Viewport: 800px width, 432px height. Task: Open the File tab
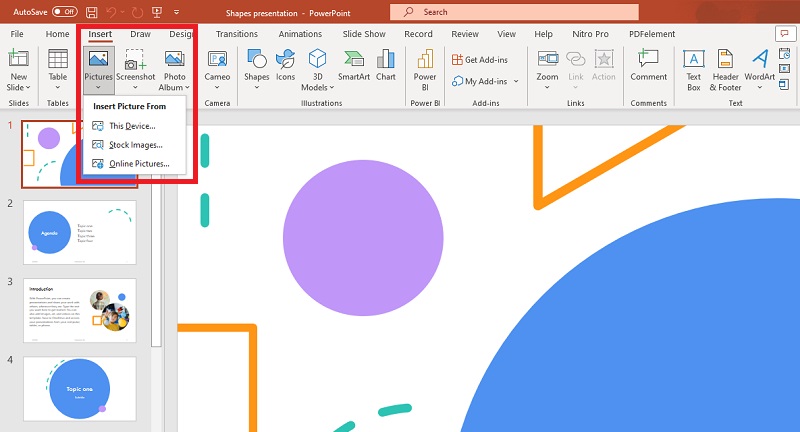17,34
